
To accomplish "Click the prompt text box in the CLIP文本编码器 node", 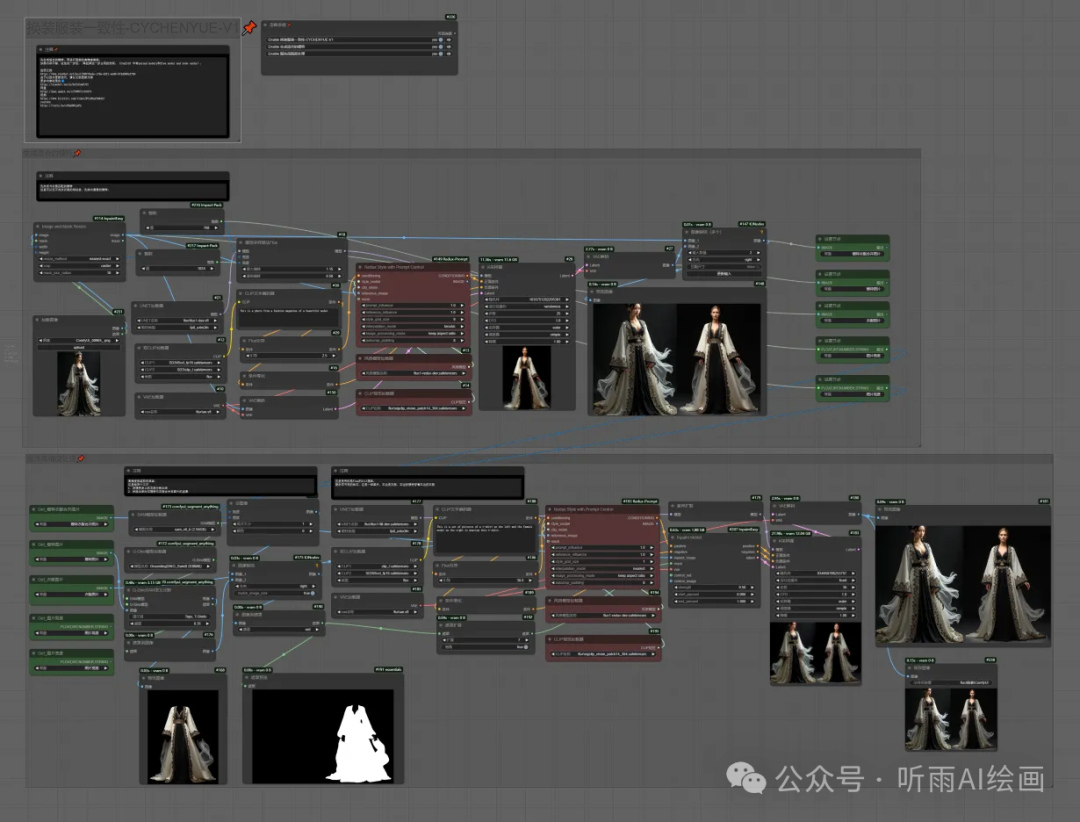I will [289, 317].
